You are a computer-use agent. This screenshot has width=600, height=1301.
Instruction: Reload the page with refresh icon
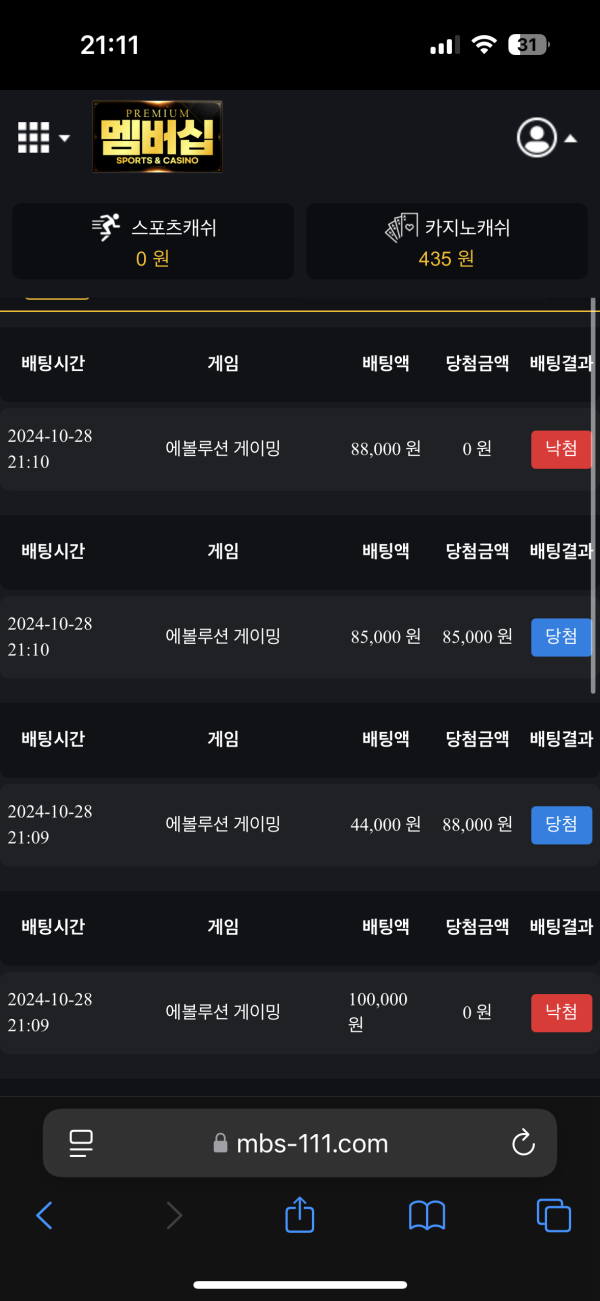(523, 1143)
